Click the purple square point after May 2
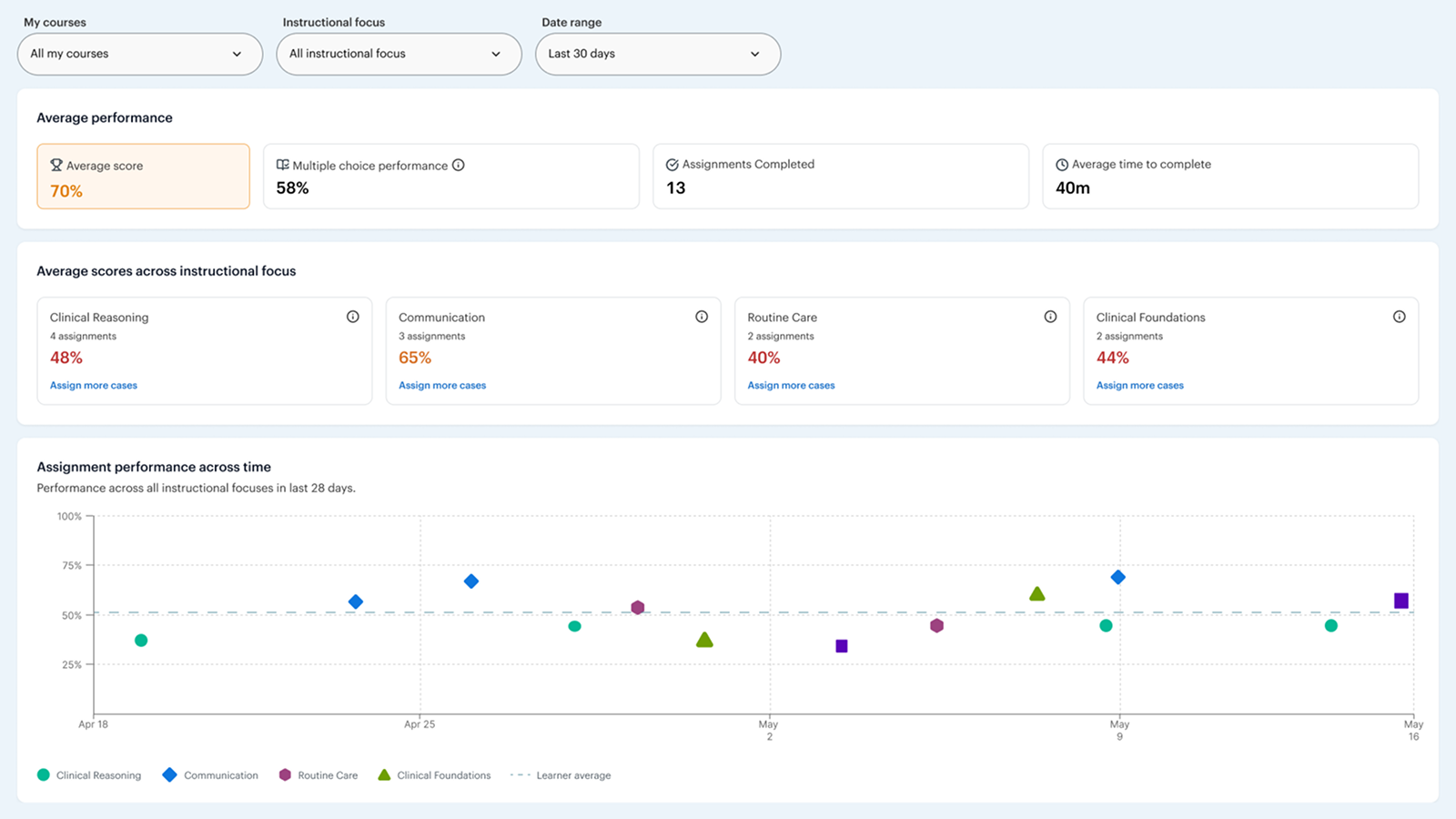 point(842,646)
